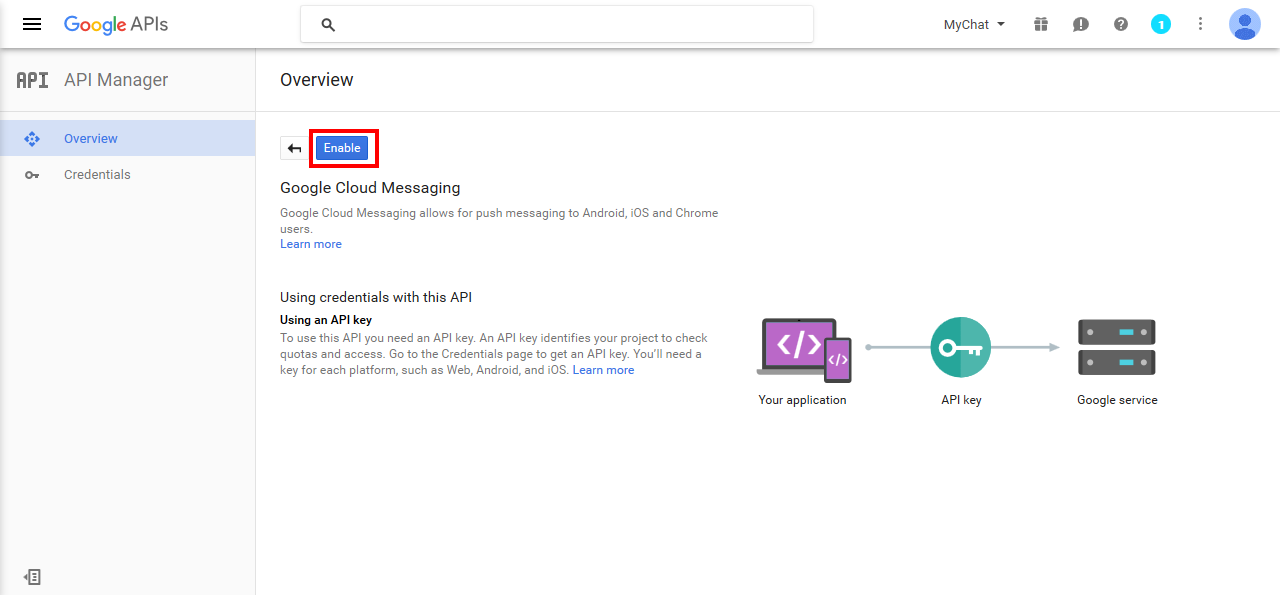
Task: Open the apps grid launcher
Action: (x=1040, y=24)
